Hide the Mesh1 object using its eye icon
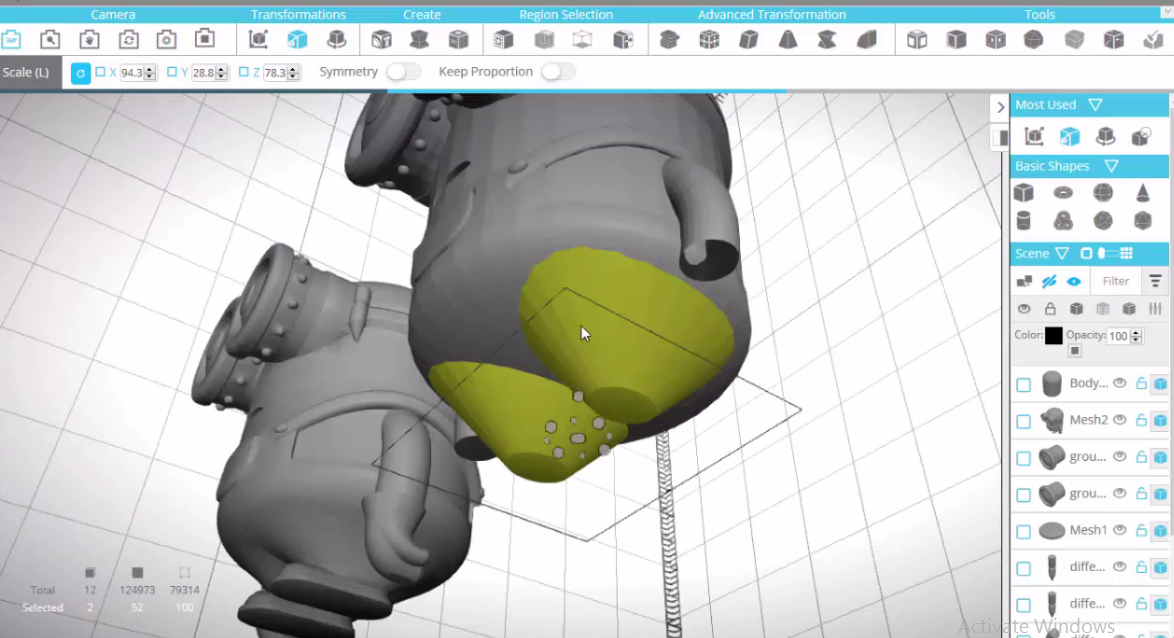 [1120, 529]
